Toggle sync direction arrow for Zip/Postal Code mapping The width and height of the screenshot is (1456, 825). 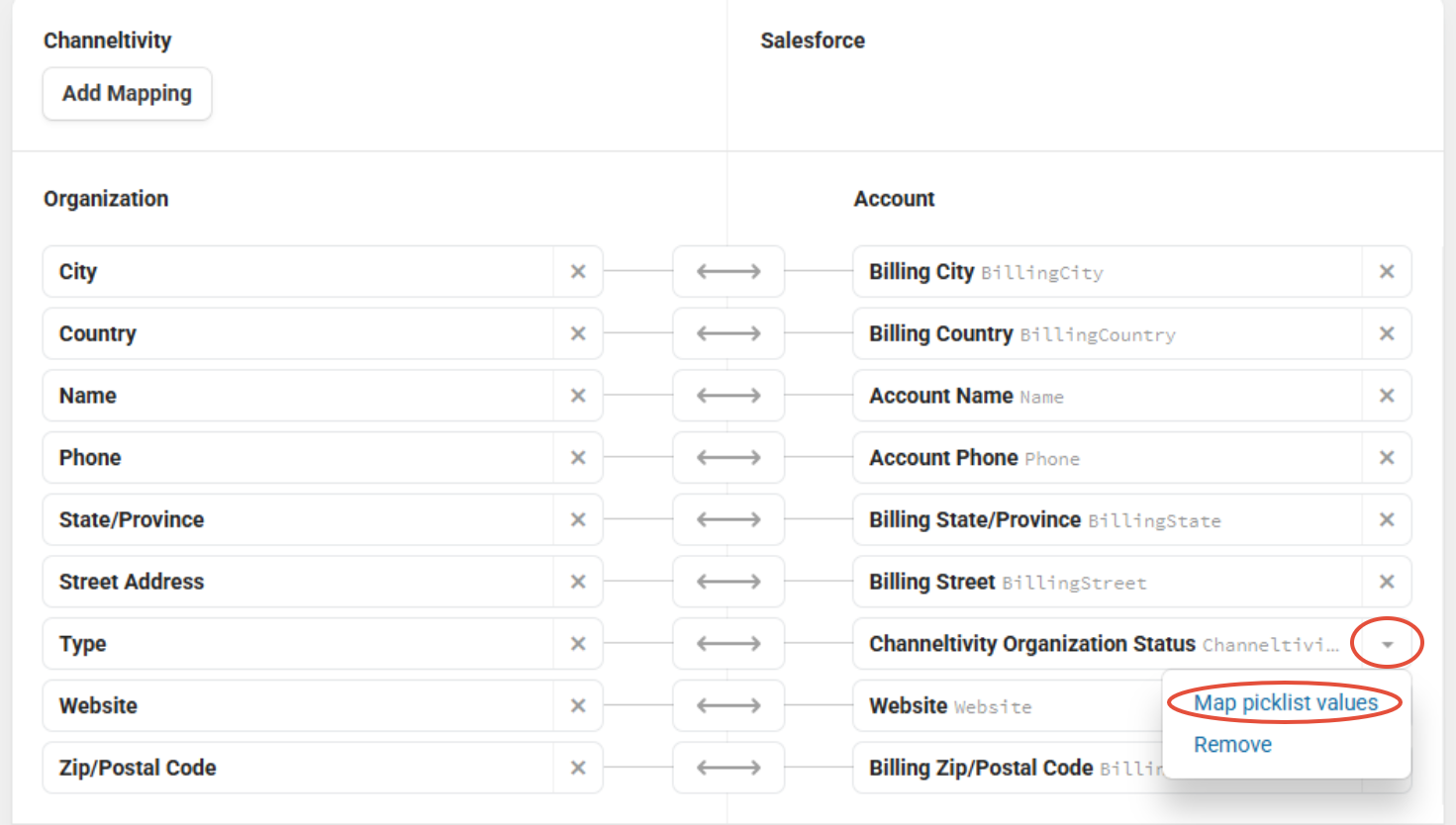tap(728, 768)
